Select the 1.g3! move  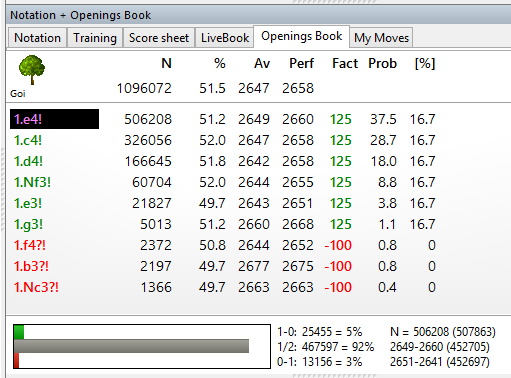[28, 224]
